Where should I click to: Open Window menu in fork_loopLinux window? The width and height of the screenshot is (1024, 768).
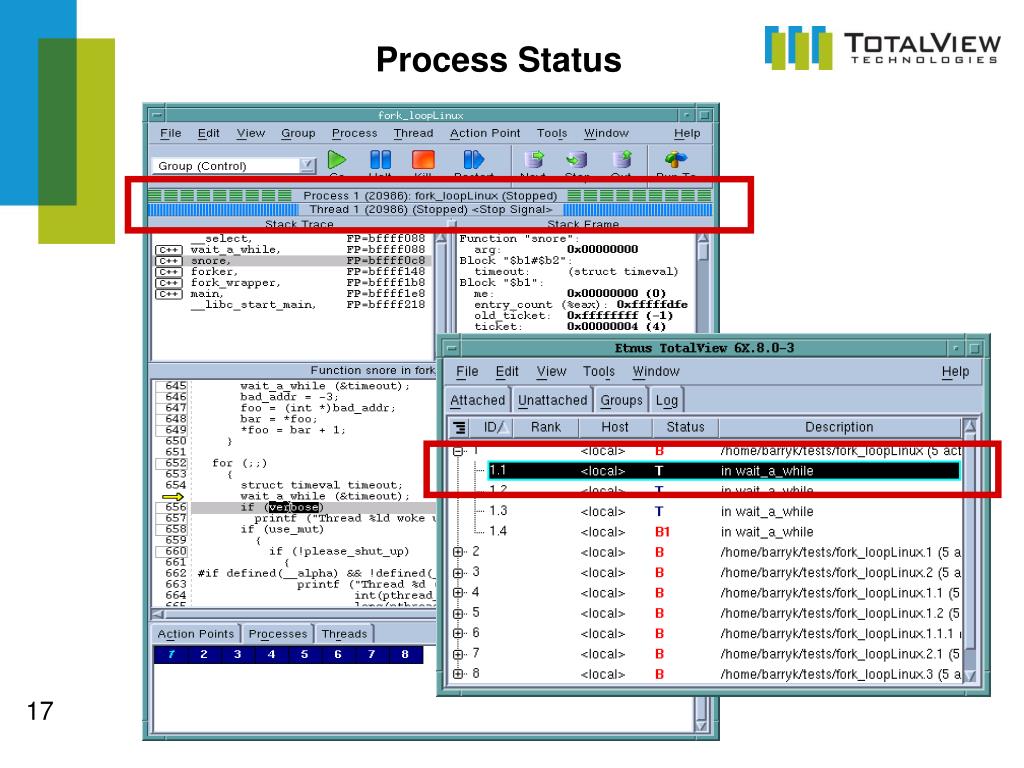pos(606,133)
